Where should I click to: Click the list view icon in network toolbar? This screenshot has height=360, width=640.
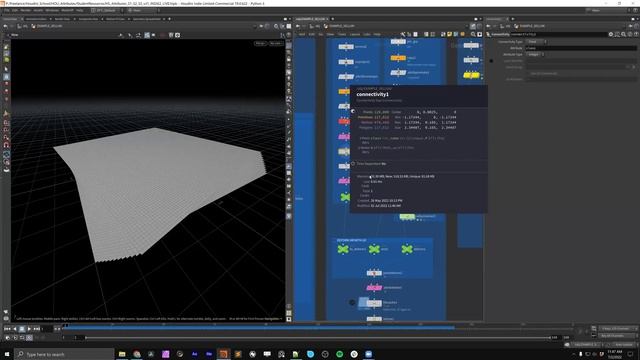coord(426,34)
